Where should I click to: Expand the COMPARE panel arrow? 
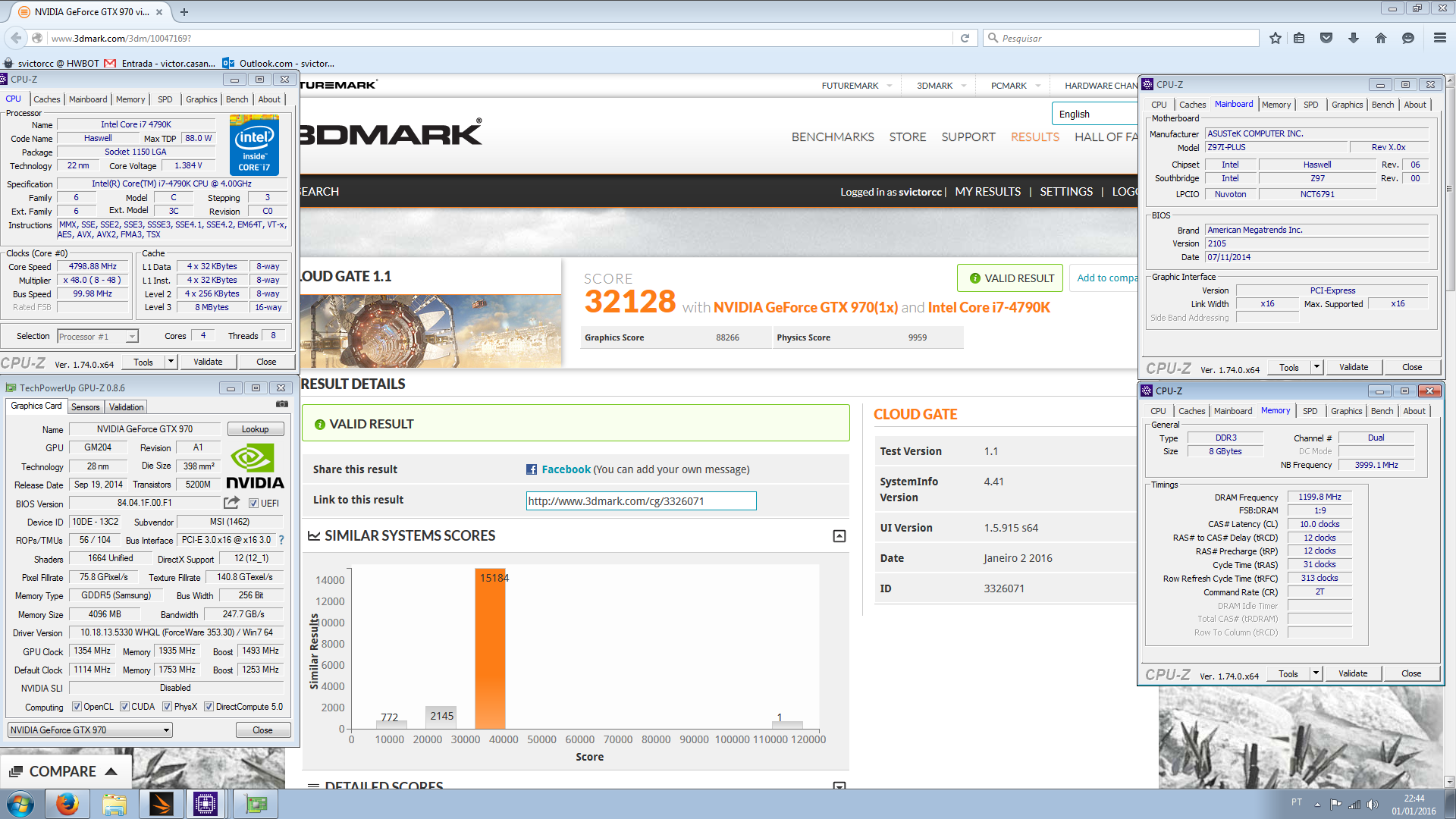pyautogui.click(x=111, y=771)
